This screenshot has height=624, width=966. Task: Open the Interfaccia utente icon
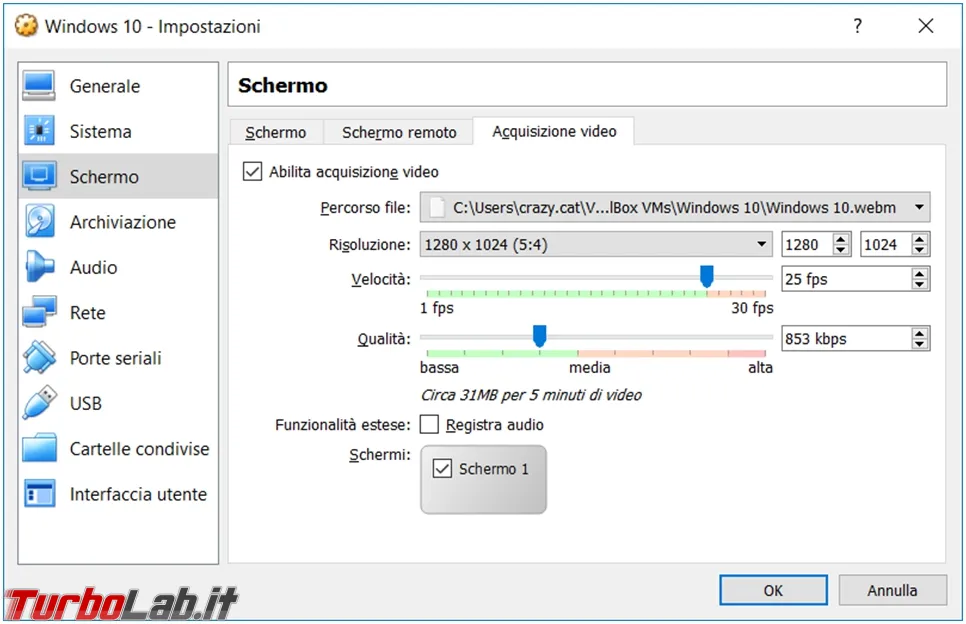(39, 493)
